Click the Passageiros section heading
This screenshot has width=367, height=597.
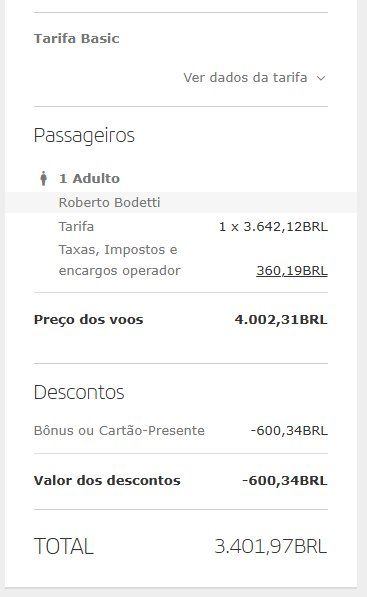(x=84, y=136)
